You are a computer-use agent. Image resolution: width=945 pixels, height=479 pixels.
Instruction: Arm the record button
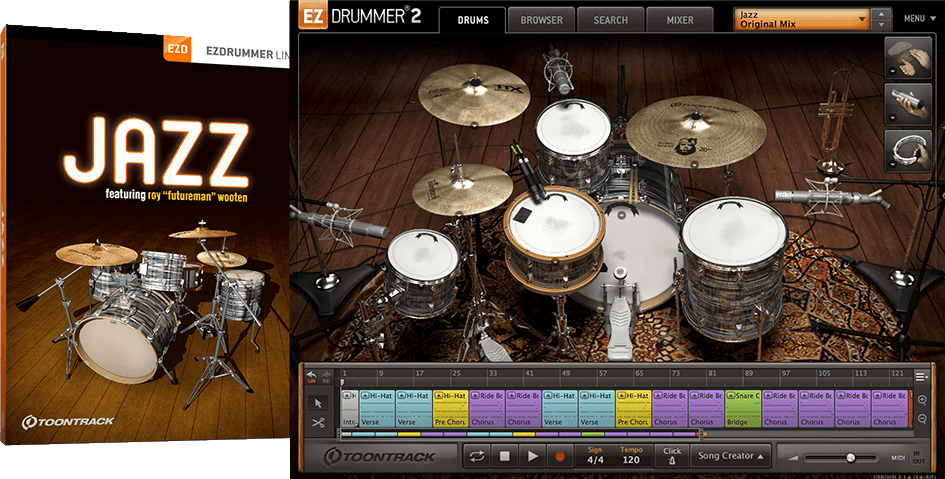pyautogui.click(x=559, y=456)
